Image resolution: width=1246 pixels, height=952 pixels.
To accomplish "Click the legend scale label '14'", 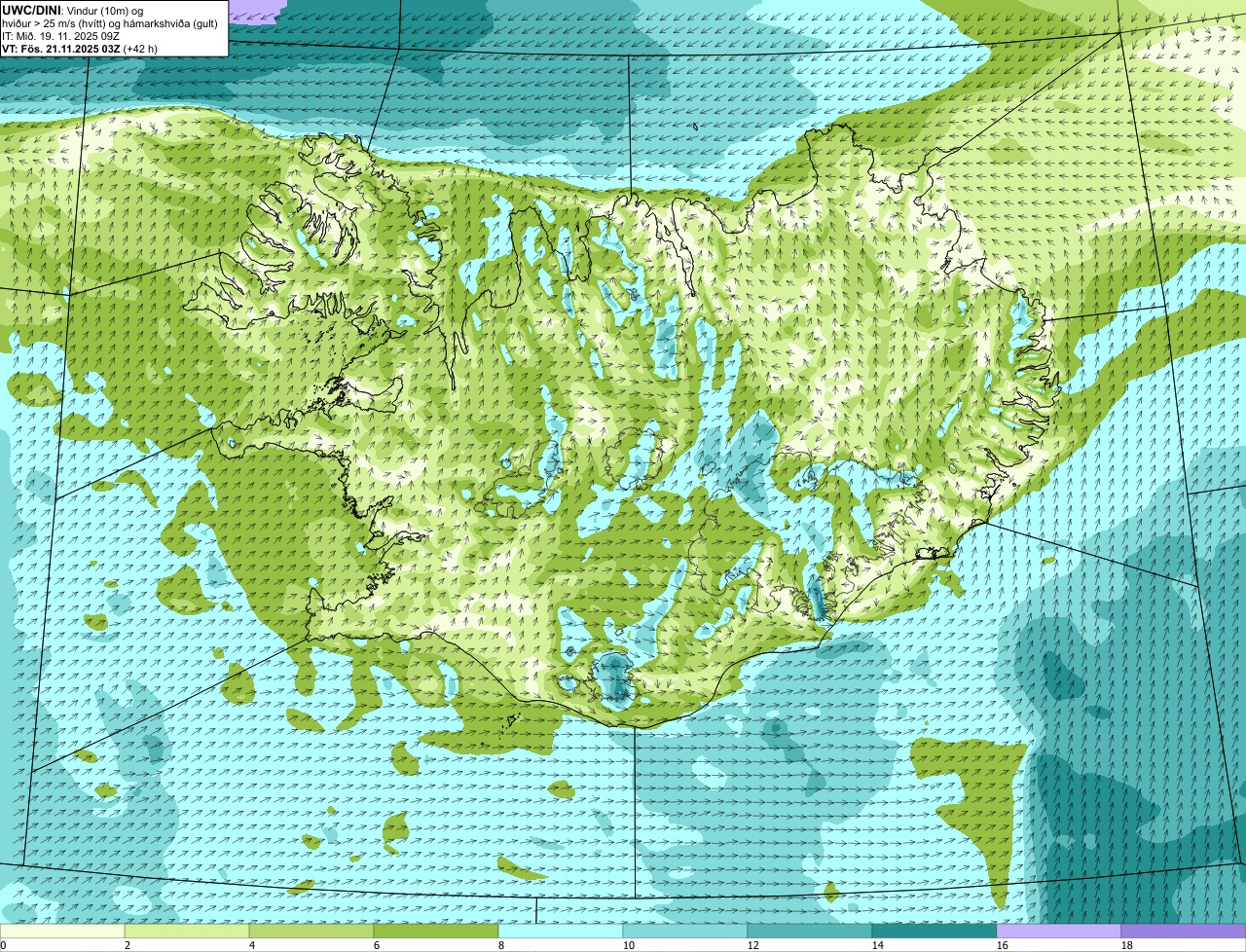I will point(878,945).
